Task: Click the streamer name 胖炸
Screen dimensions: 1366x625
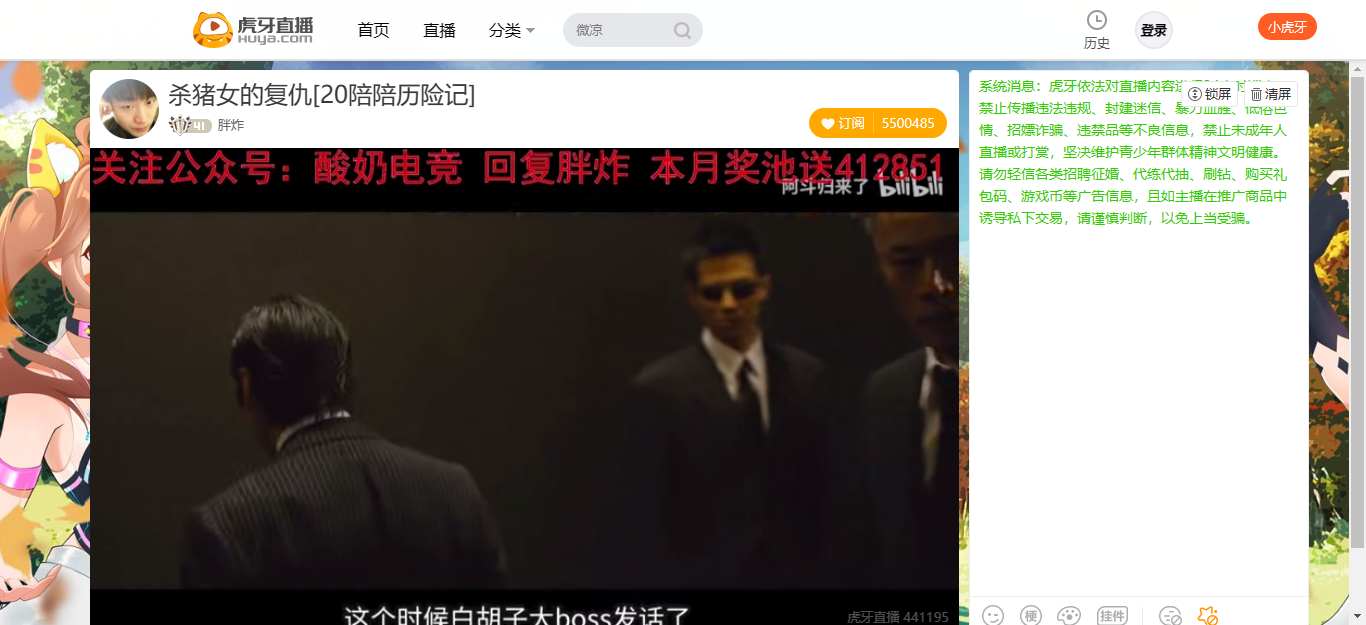Action: click(231, 125)
